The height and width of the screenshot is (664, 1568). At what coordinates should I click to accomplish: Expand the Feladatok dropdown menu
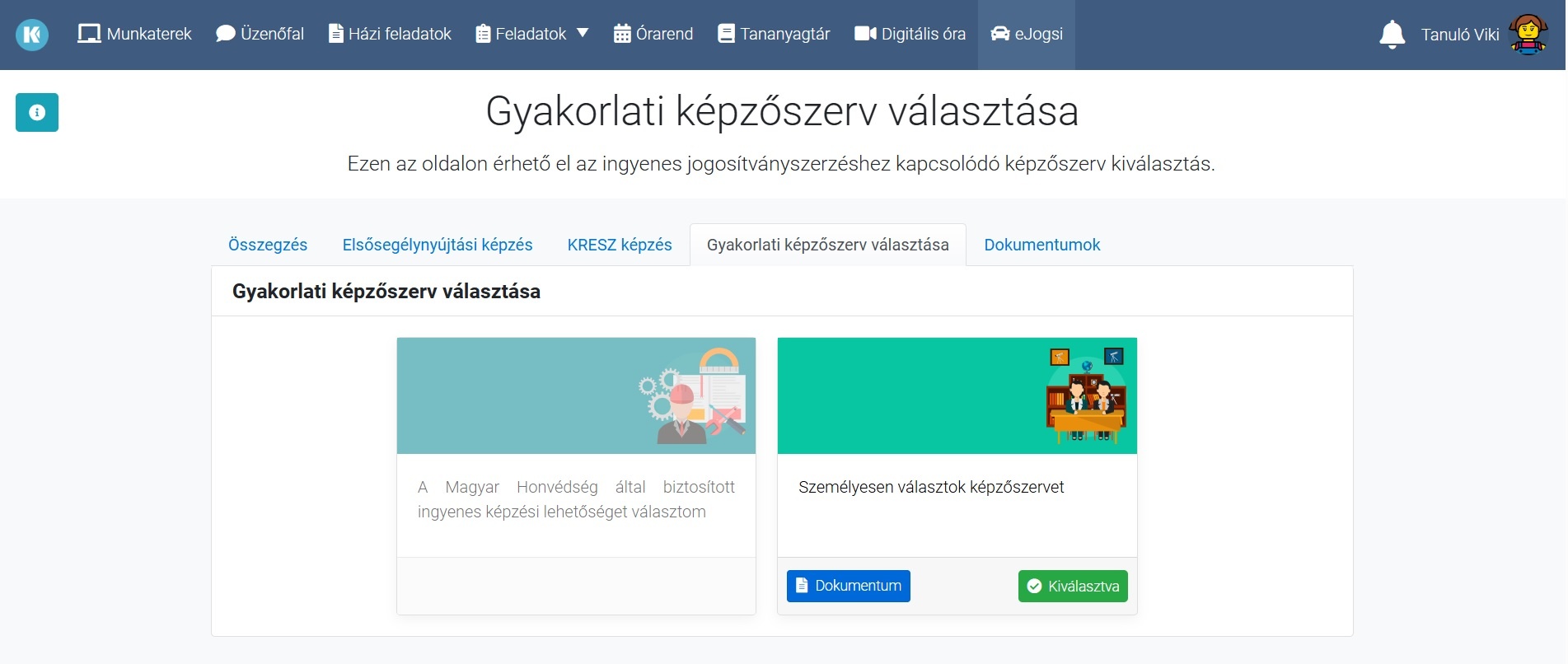(x=532, y=35)
